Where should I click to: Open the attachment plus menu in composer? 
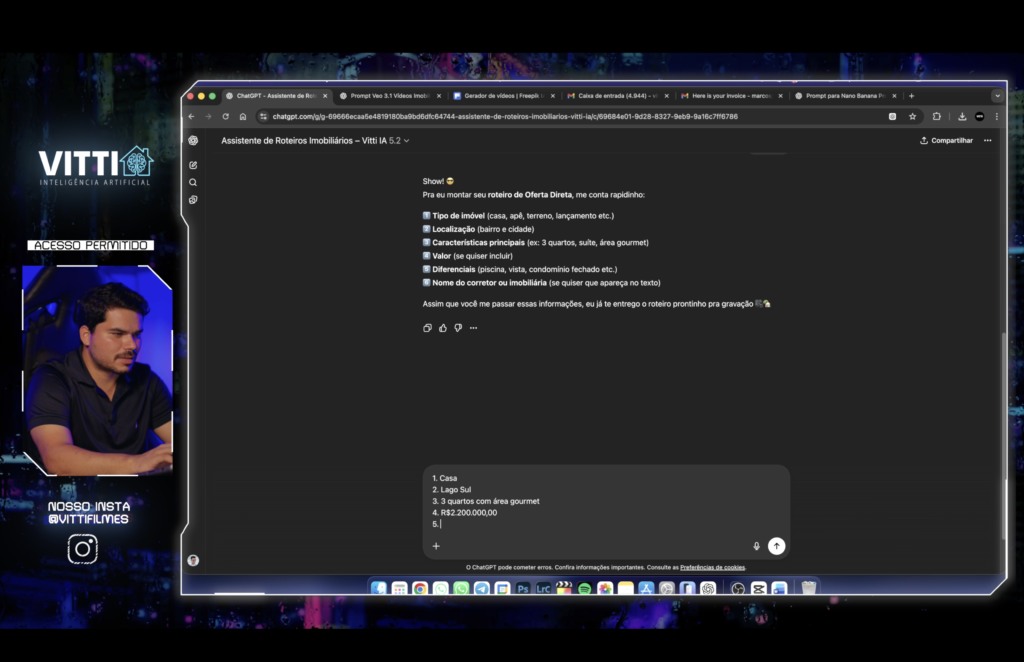(436, 546)
